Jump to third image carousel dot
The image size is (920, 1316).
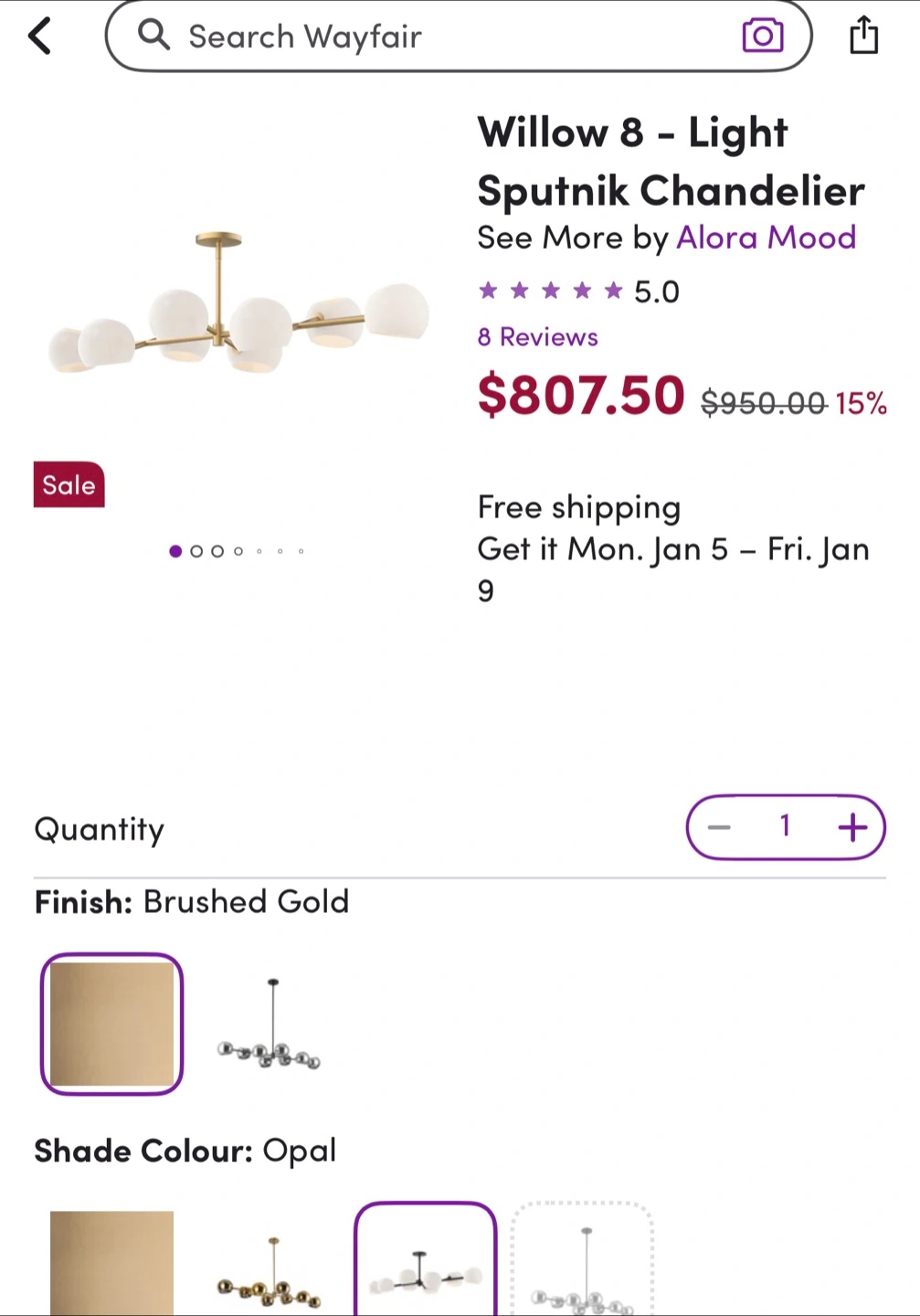pyautogui.click(x=217, y=551)
